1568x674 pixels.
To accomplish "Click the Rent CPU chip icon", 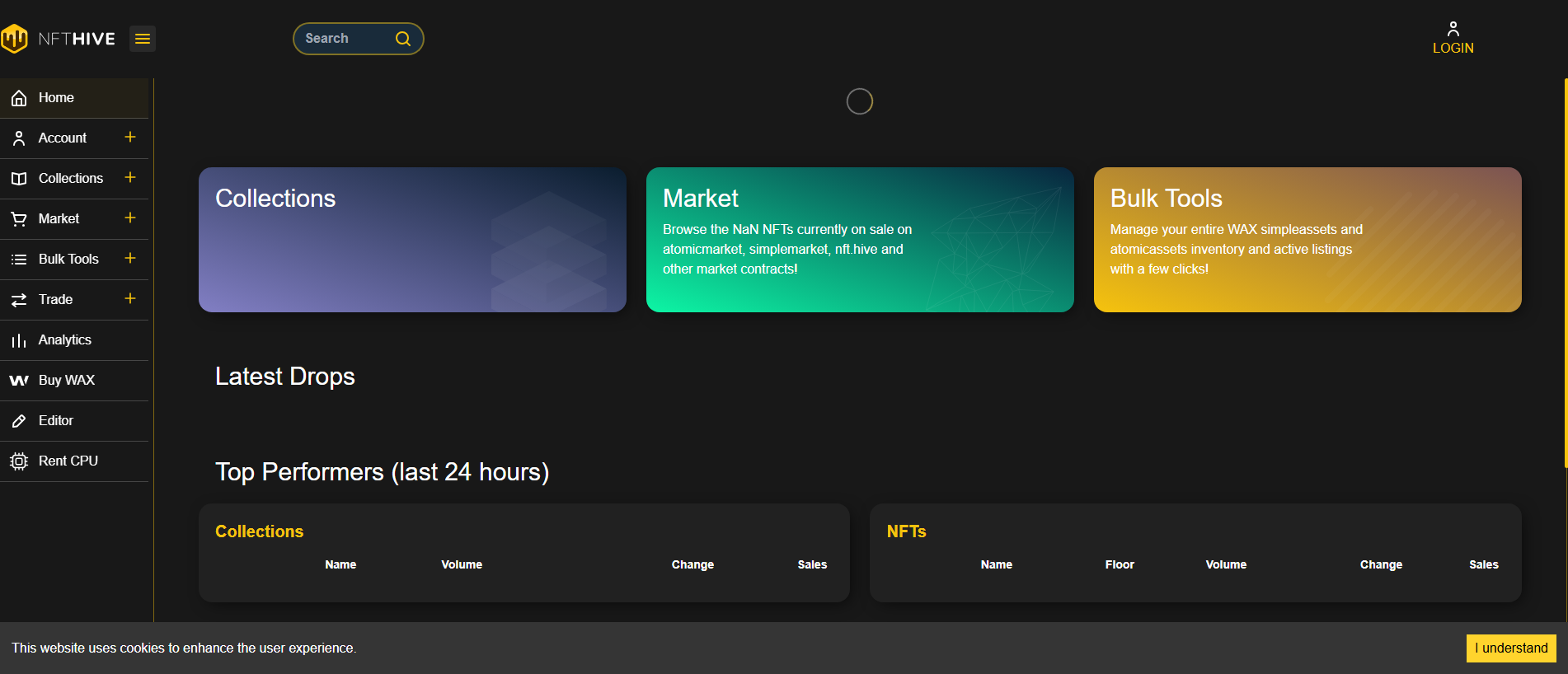I will coord(19,461).
